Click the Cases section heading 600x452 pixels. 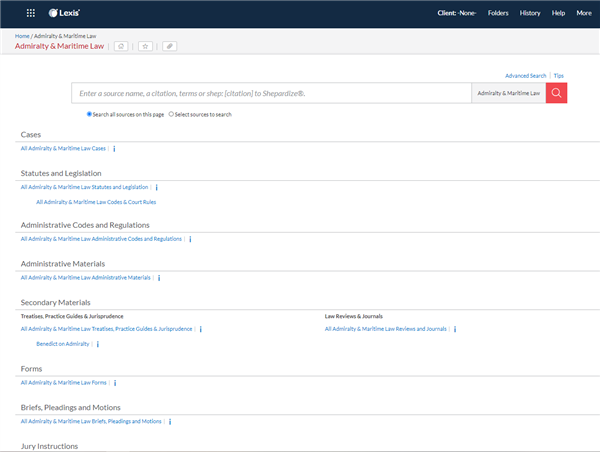click(31, 135)
